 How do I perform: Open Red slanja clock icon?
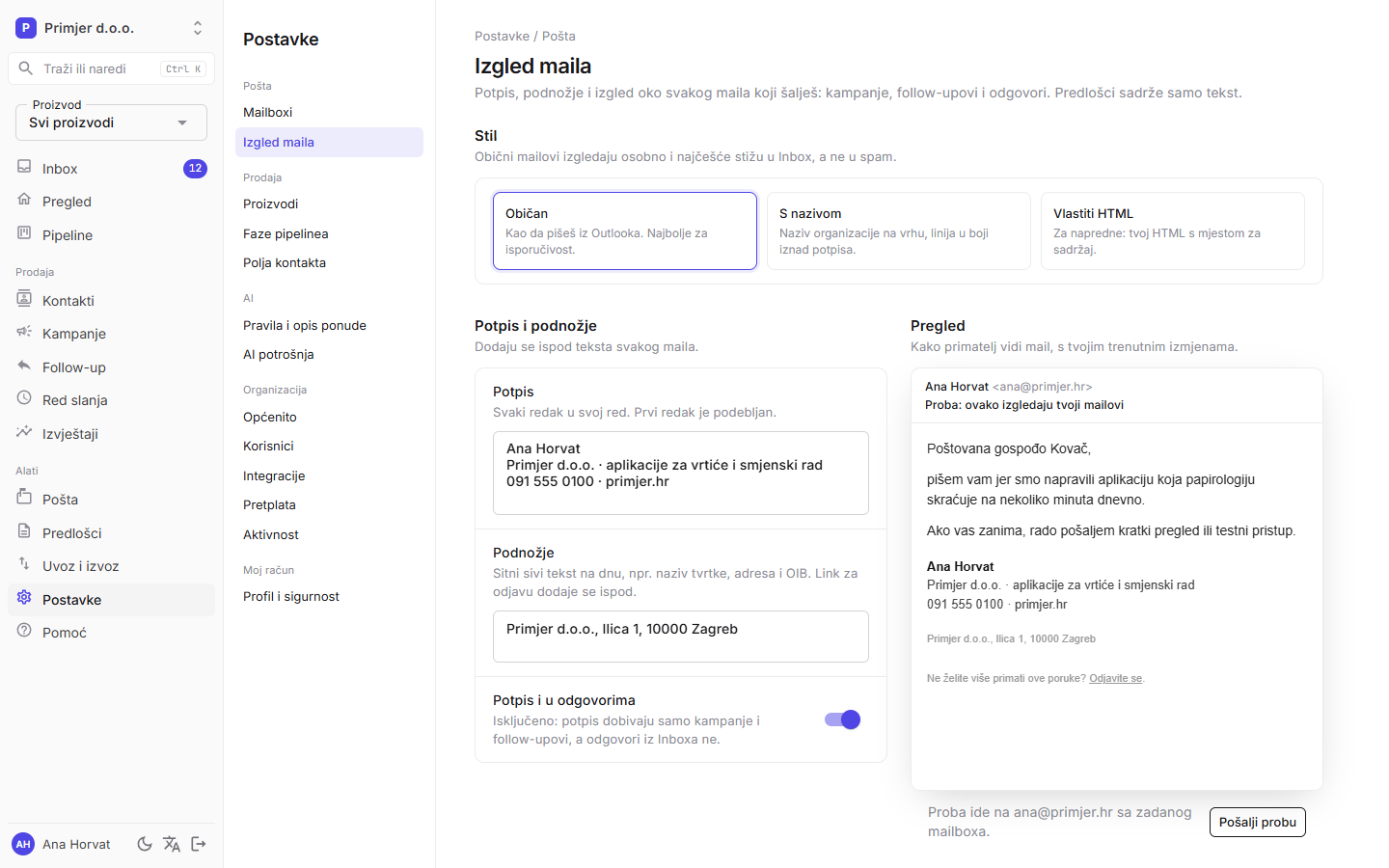[x=24, y=398]
